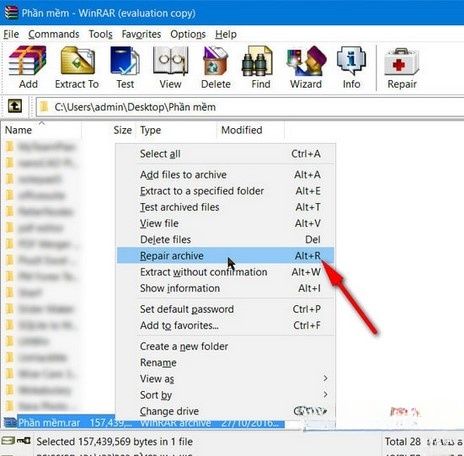Run the Test archive tool
This screenshot has height=456, width=464.
click(125, 67)
